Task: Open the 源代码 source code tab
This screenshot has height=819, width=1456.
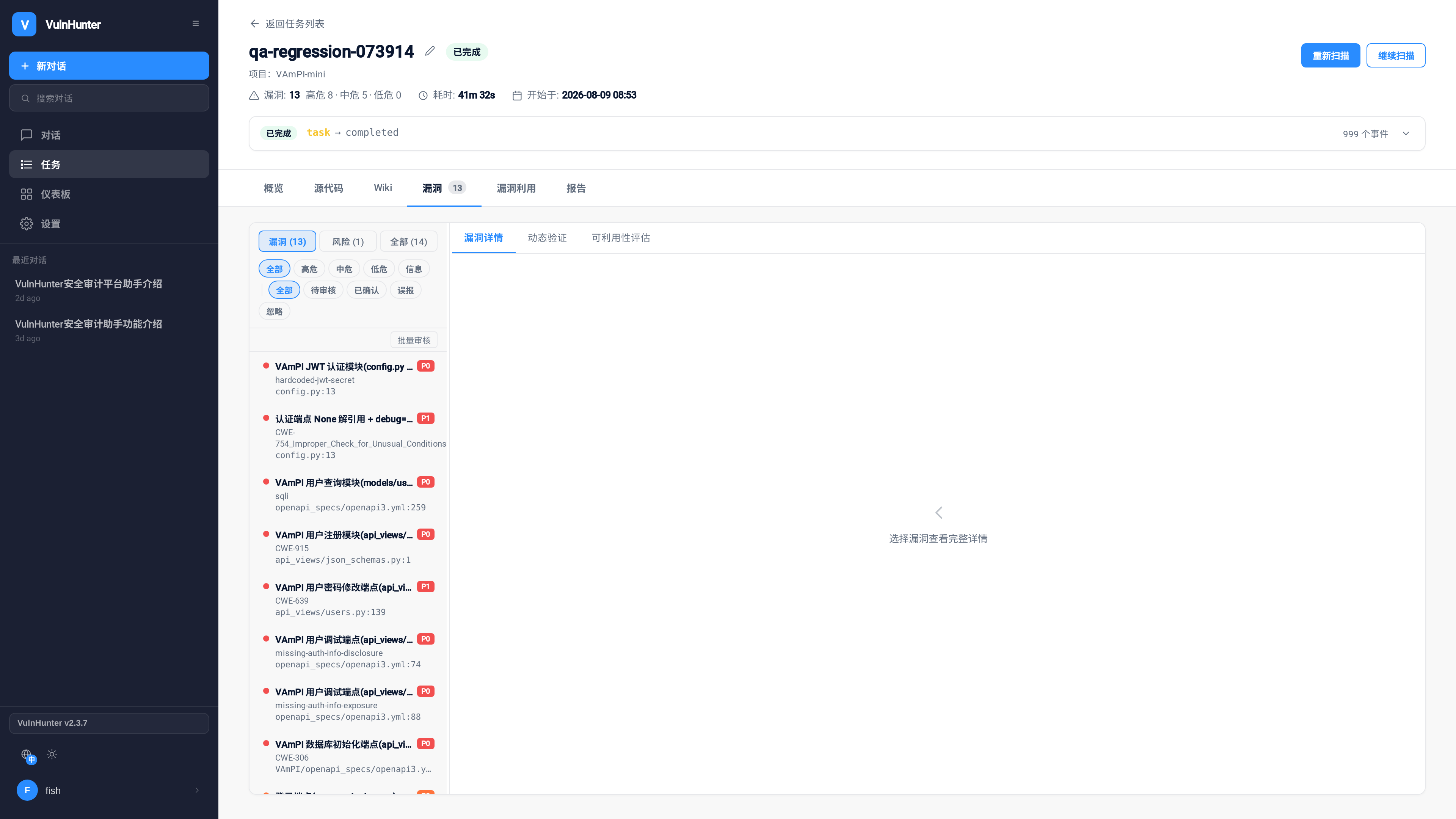Action: (328, 188)
